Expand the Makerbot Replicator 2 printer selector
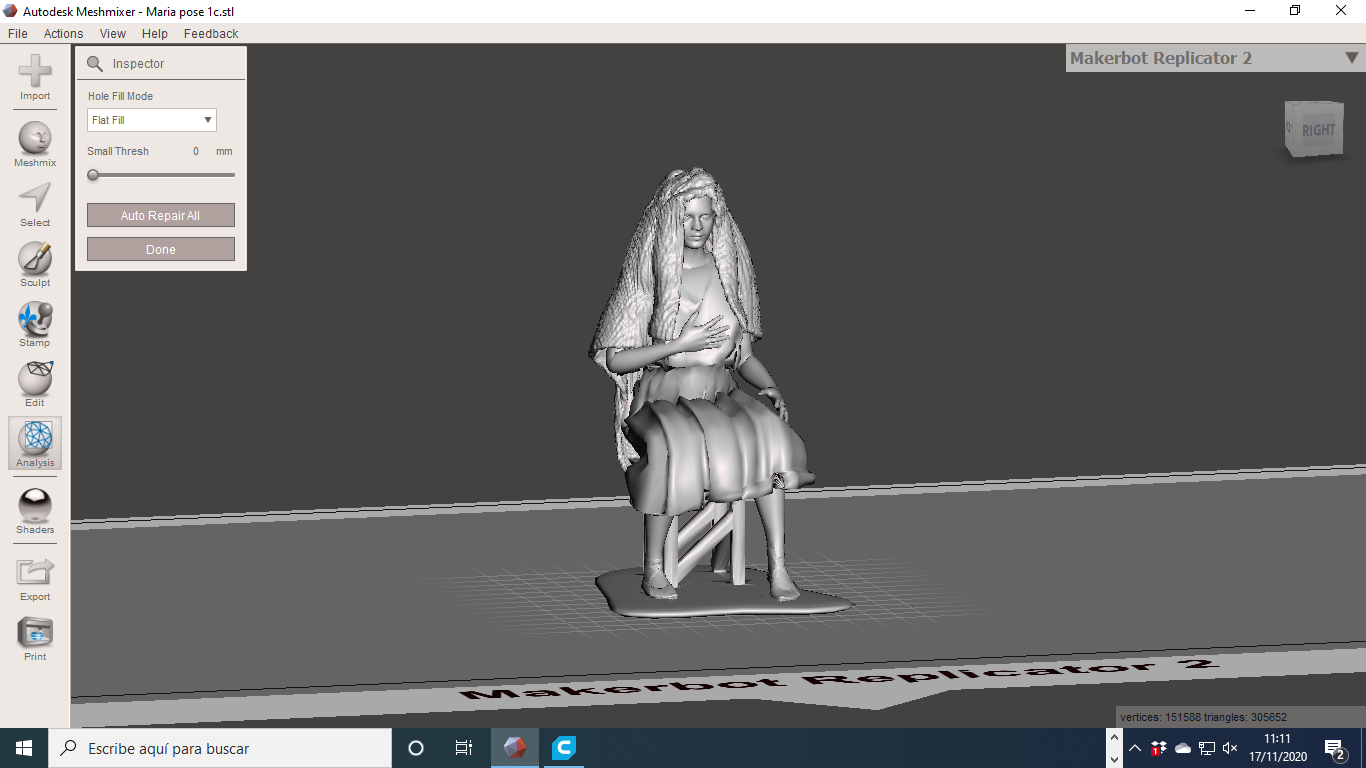Viewport: 1366px width, 768px height. coord(1350,58)
